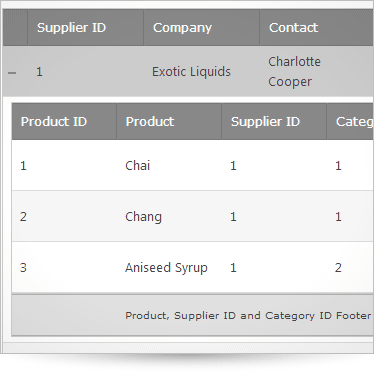Select the Chai product row

point(192,165)
